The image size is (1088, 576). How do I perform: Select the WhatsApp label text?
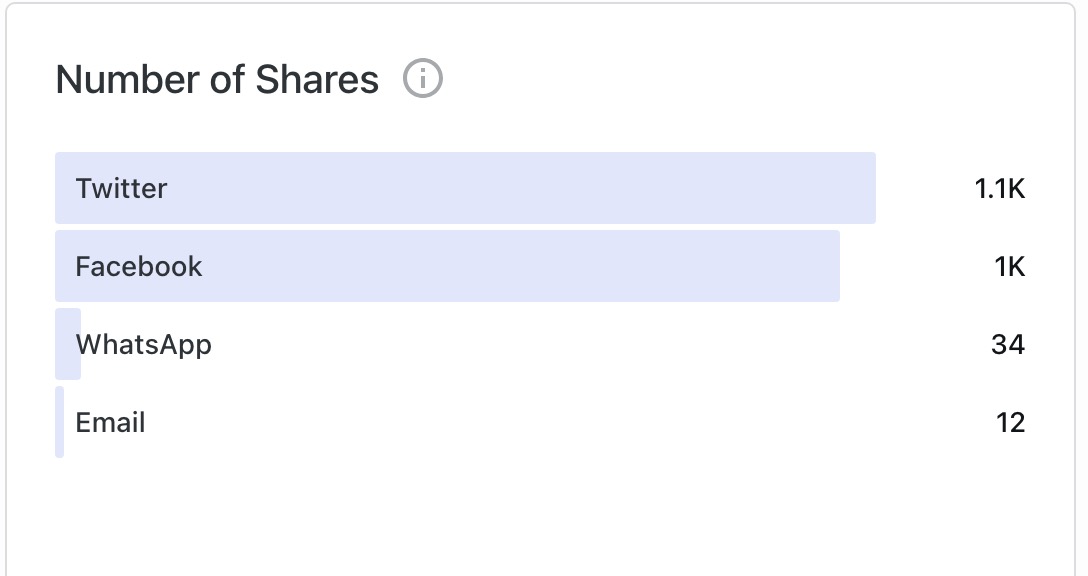[x=144, y=345]
